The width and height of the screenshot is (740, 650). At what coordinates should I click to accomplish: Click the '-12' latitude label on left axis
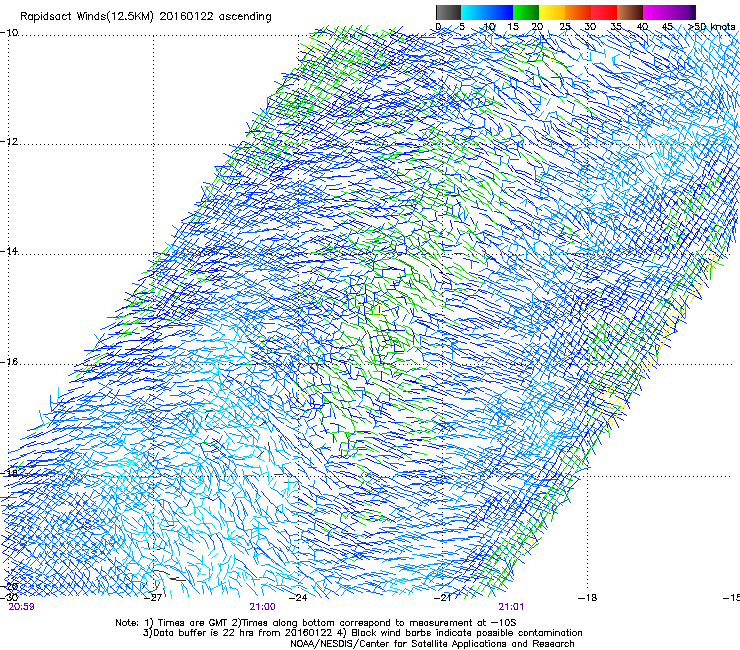(9, 142)
